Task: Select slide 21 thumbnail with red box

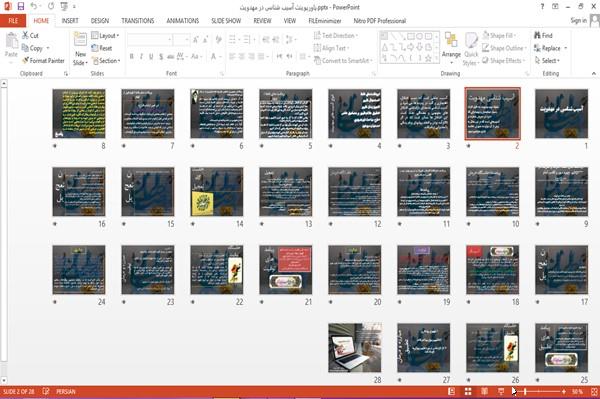Action: pyautogui.click(x=286, y=270)
